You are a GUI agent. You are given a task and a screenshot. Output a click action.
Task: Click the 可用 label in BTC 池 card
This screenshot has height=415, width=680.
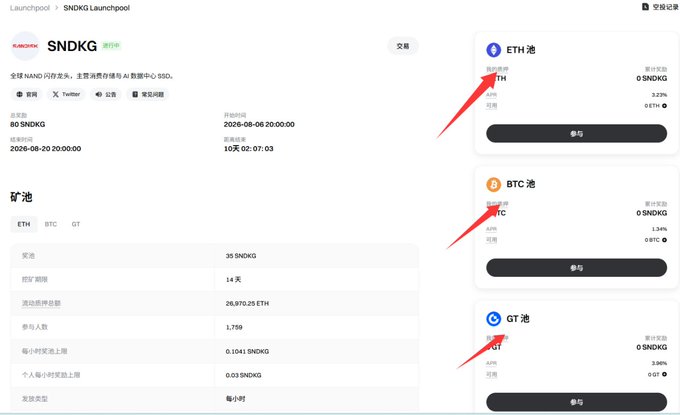click(491, 240)
